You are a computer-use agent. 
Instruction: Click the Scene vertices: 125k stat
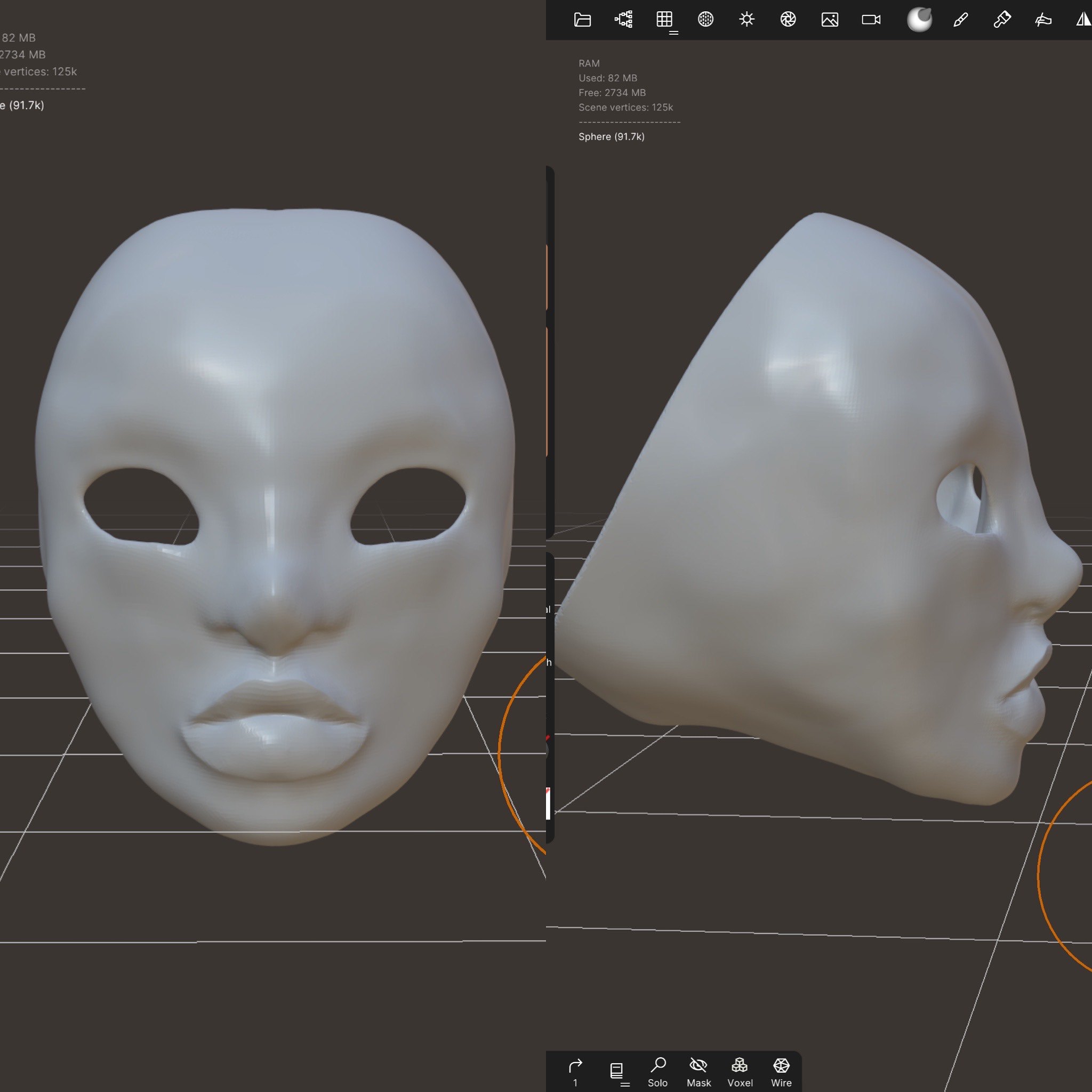tap(625, 107)
